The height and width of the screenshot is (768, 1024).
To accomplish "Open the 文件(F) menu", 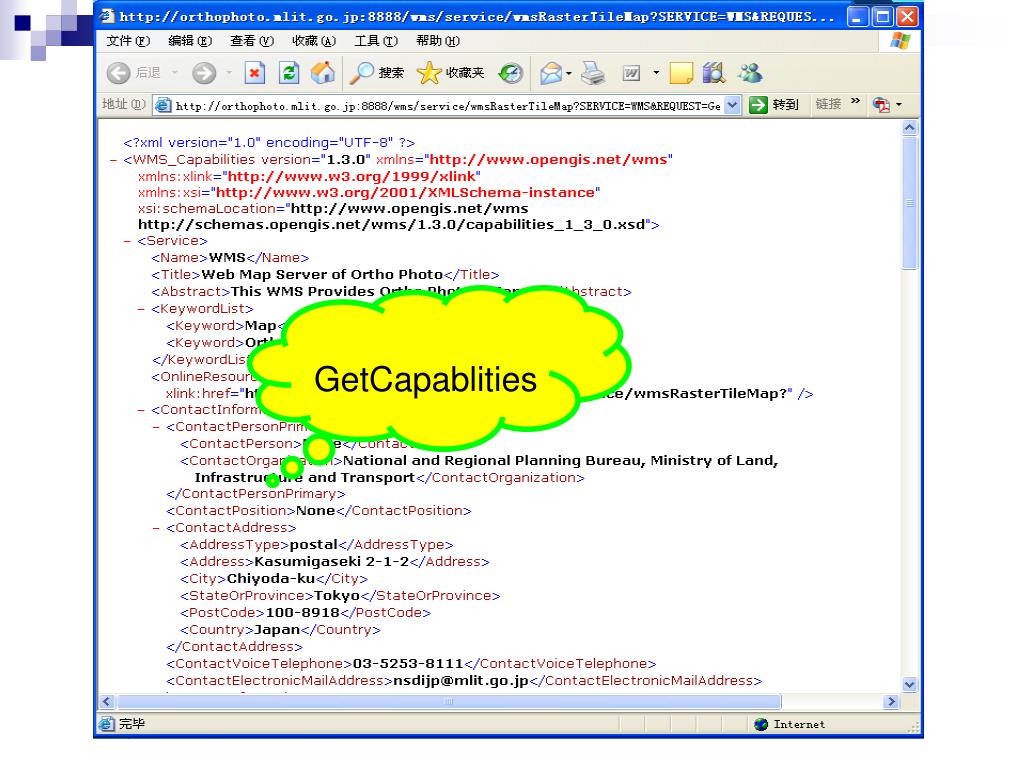I will (128, 41).
